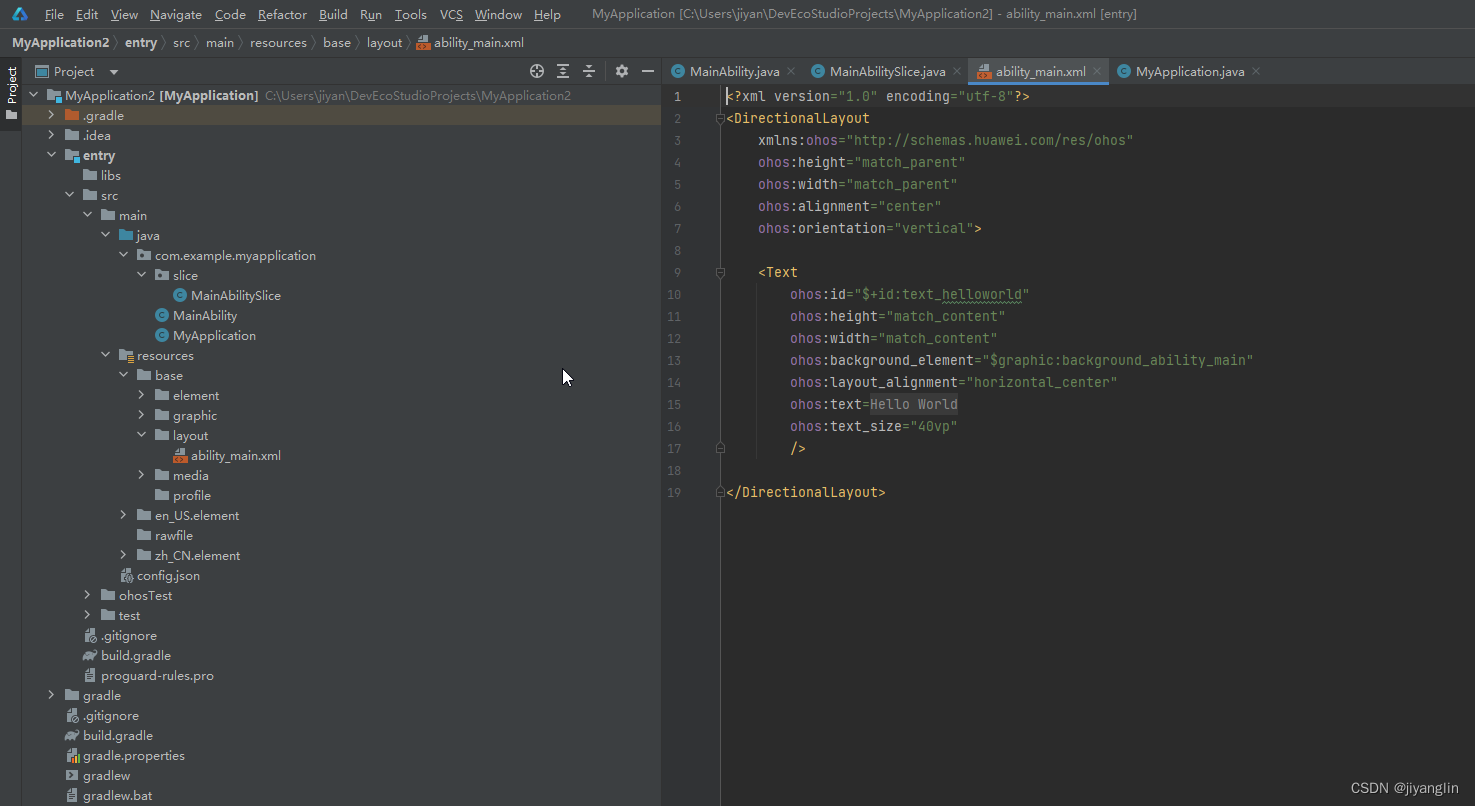Open the Tools menu
Screen dimensions: 1475x806
410,14
